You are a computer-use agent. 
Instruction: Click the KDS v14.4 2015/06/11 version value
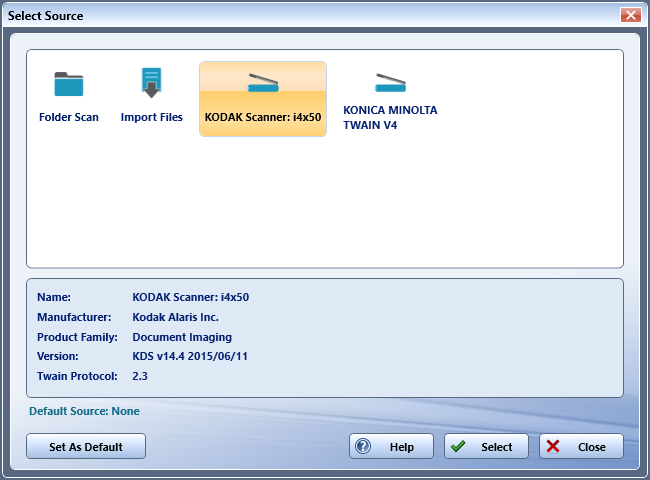190,356
